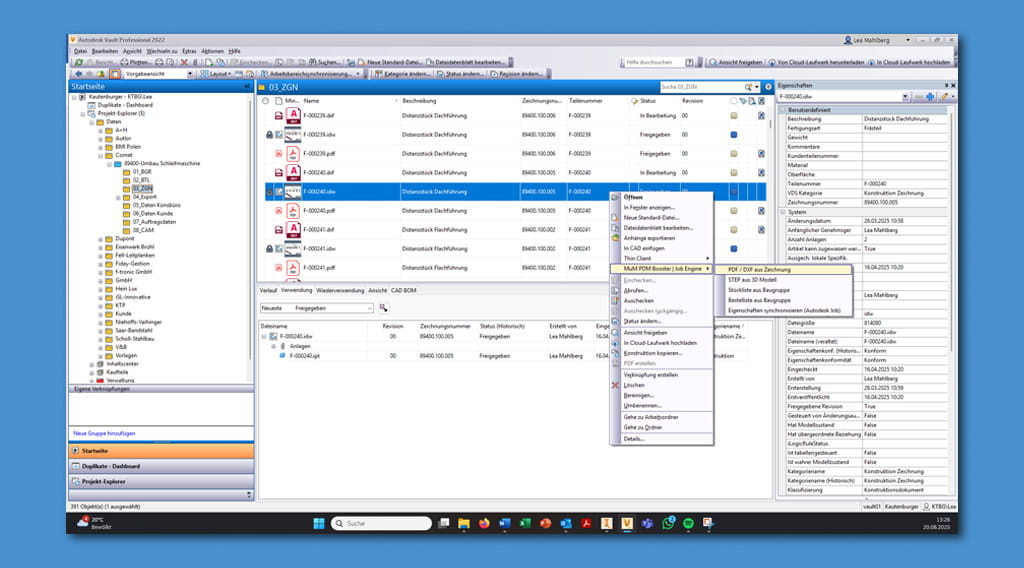Switch to the CAD BOM tab
Viewport: 1024px width, 568px height.
(403, 290)
